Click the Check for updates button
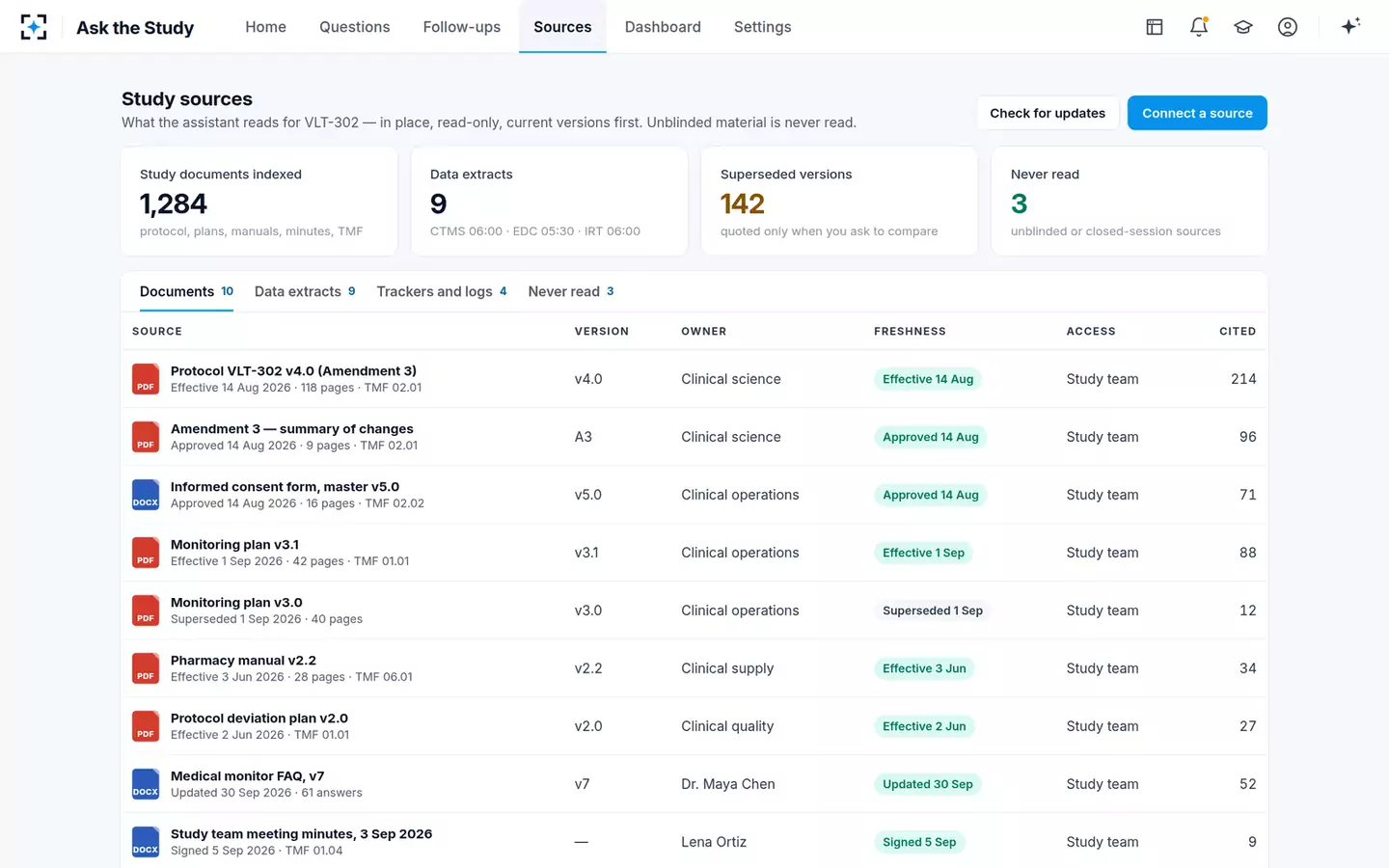 [1048, 113]
